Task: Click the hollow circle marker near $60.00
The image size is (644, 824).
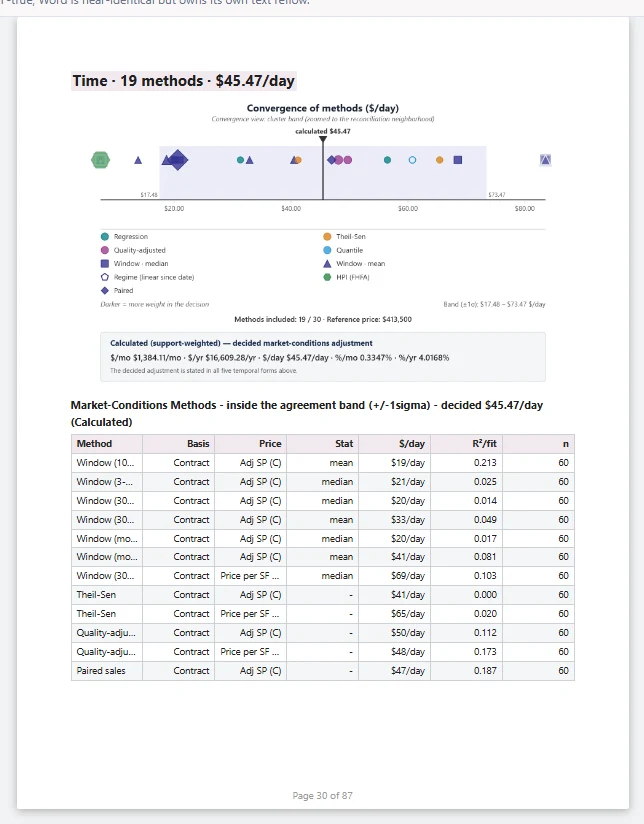Action: (412, 160)
